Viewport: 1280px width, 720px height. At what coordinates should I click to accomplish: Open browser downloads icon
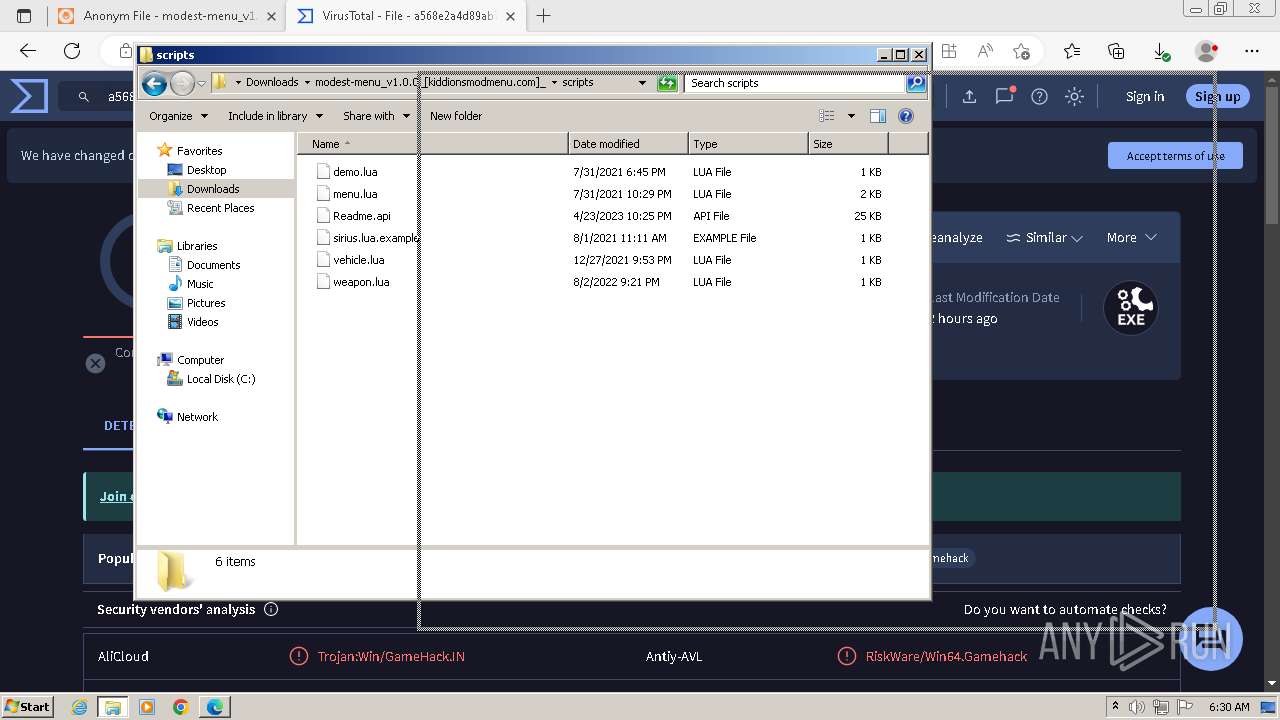point(1161,51)
